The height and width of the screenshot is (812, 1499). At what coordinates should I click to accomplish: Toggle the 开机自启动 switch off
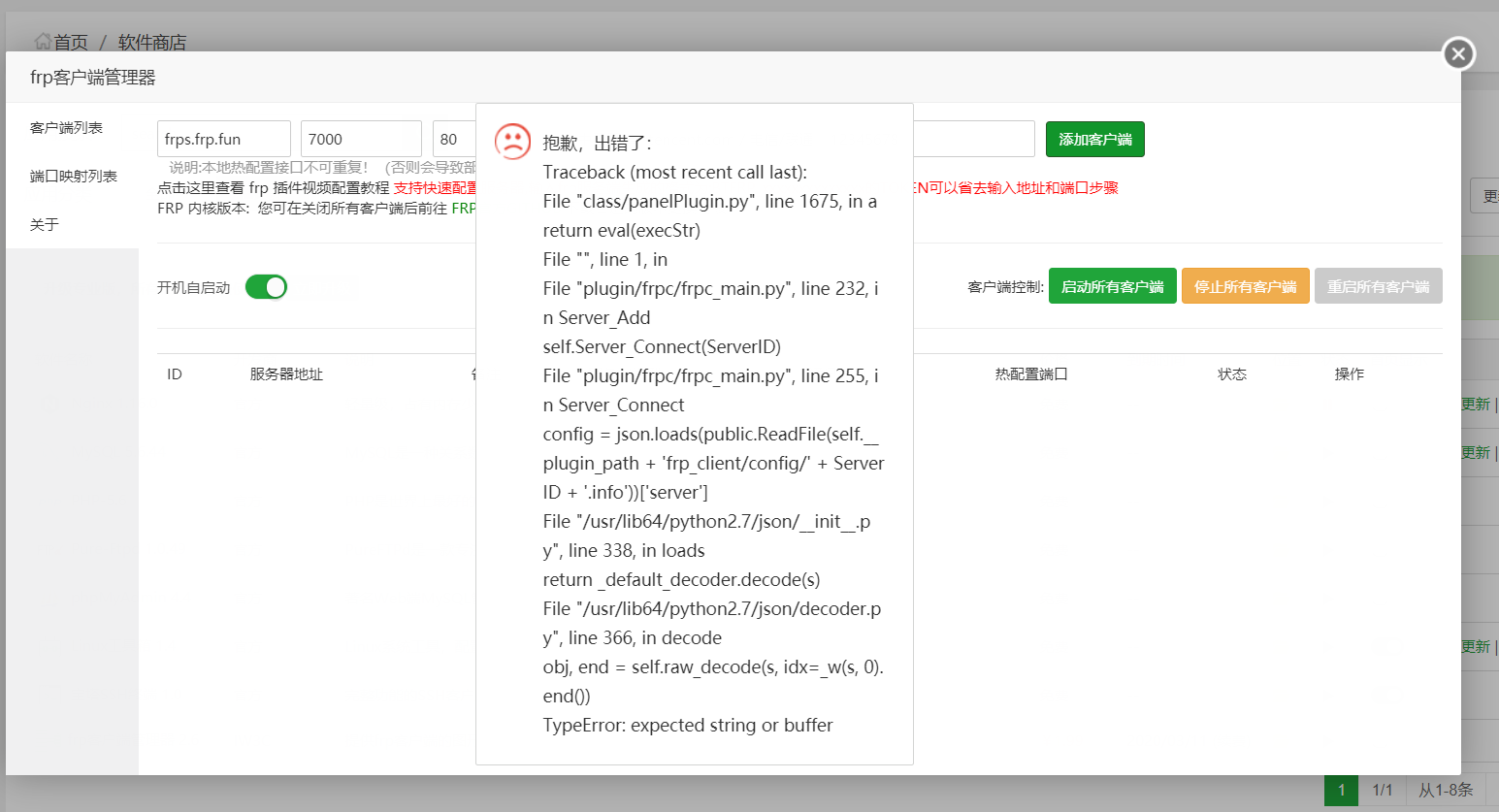coord(266,287)
